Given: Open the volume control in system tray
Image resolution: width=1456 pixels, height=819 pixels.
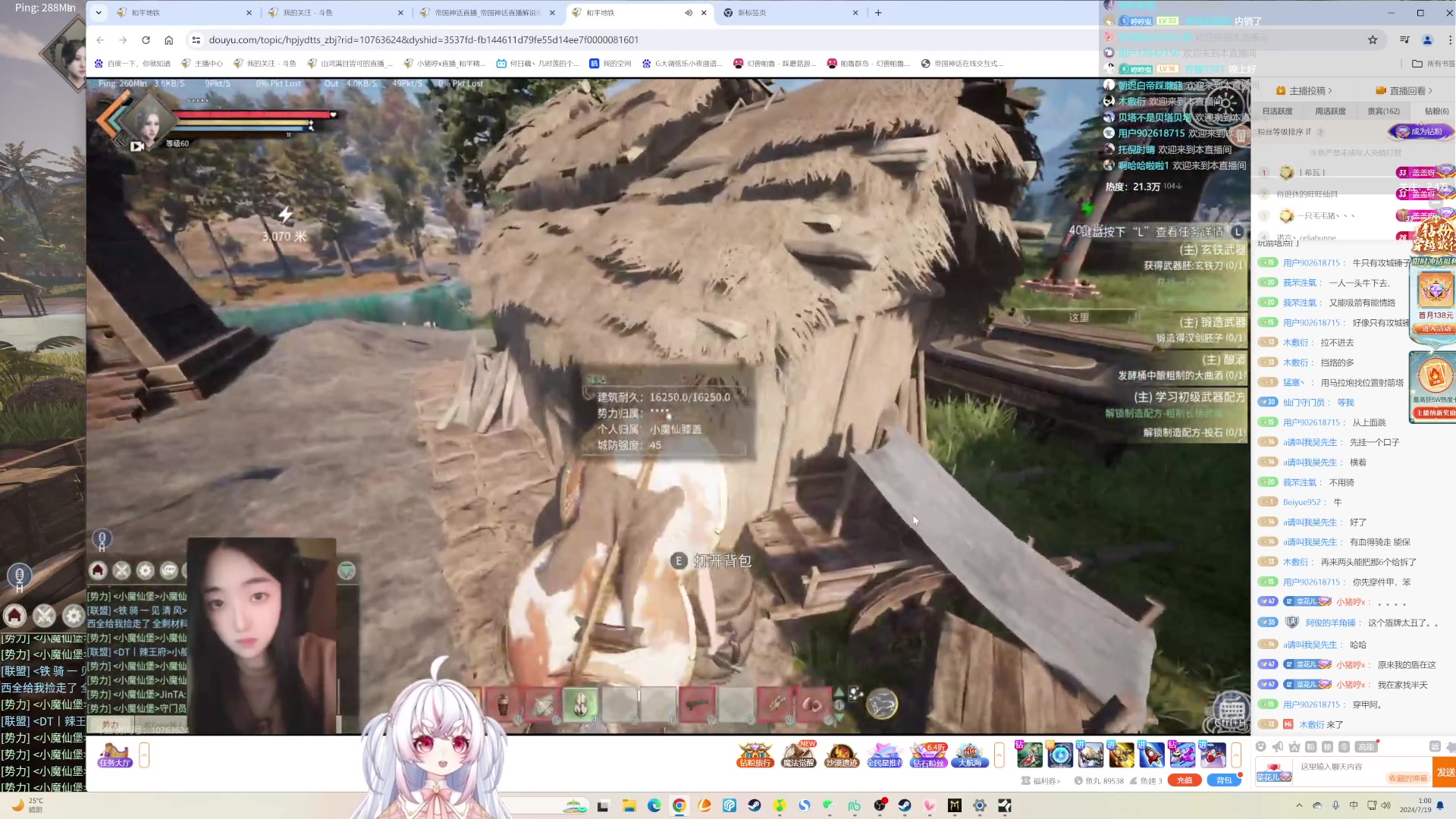Looking at the screenshot, I should coord(1386,805).
